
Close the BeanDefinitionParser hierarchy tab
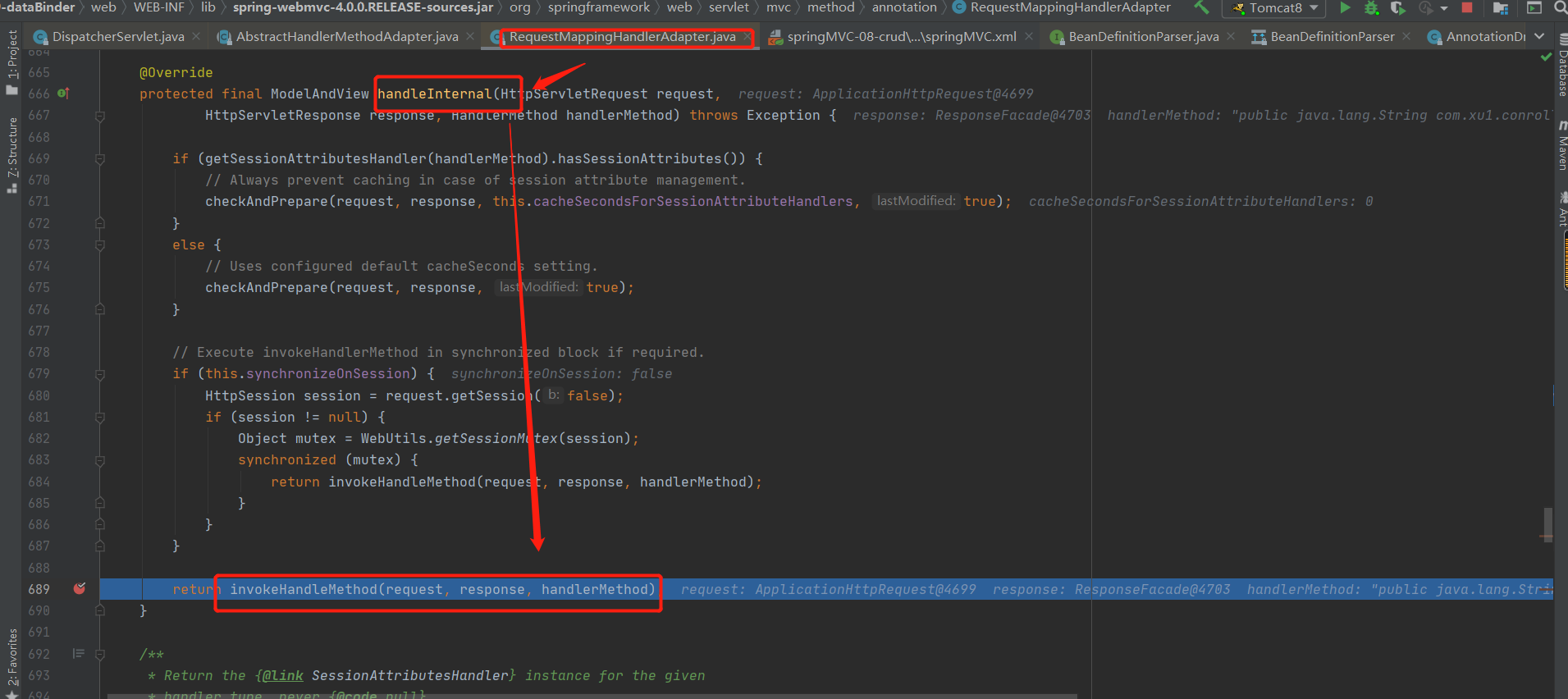pyautogui.click(x=1406, y=37)
